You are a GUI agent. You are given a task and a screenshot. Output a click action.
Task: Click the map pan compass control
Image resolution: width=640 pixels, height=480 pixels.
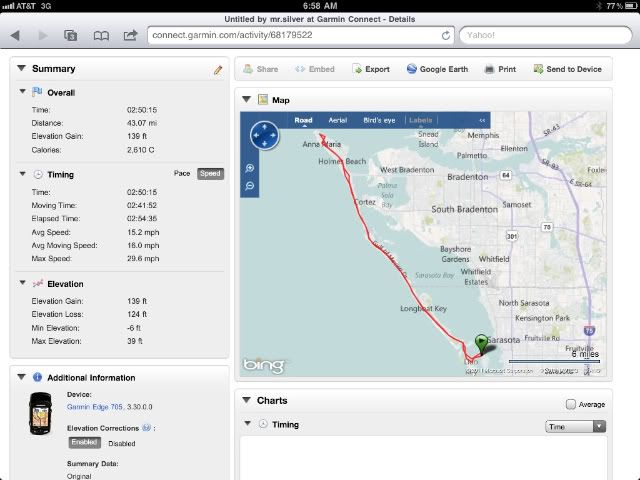click(x=265, y=134)
